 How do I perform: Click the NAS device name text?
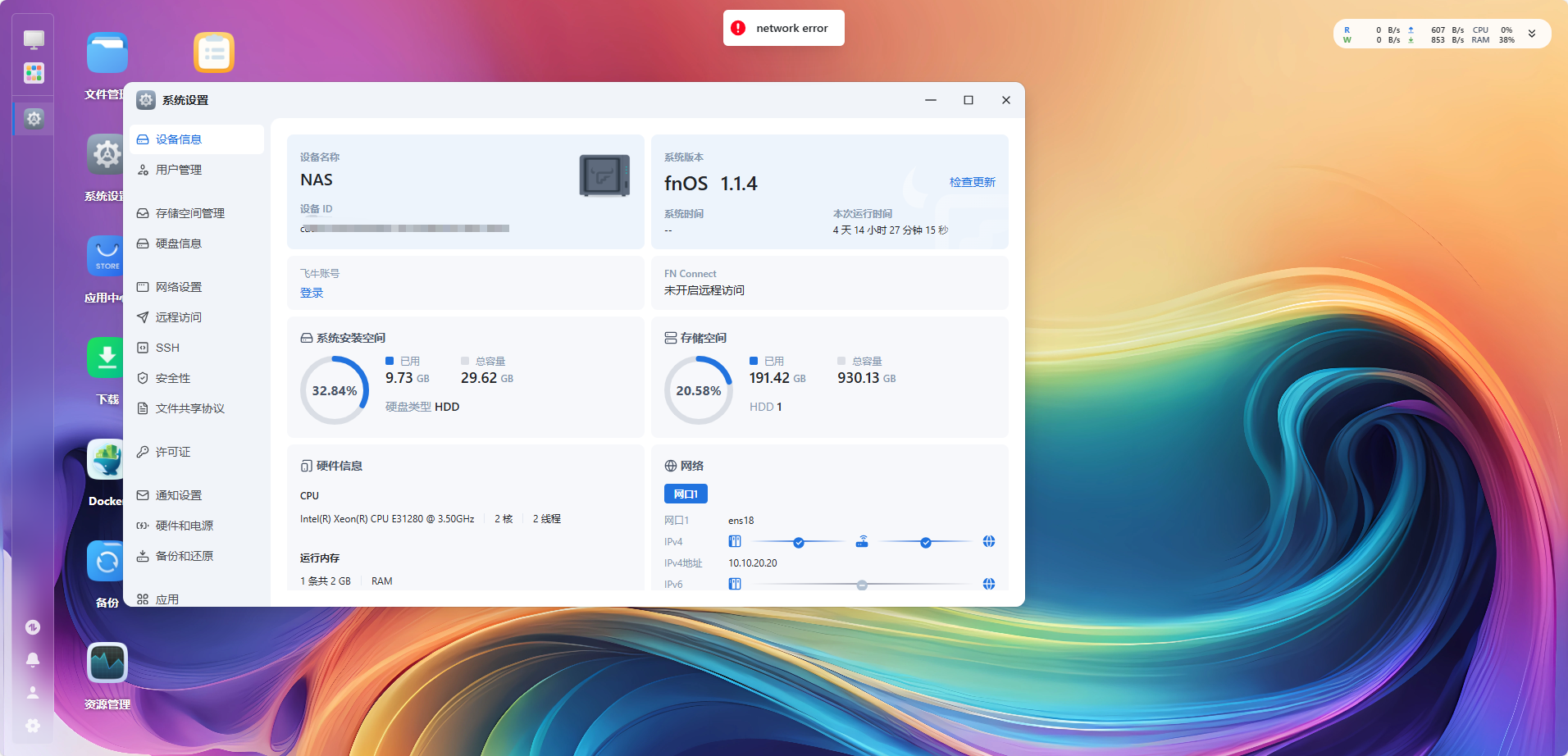317,180
